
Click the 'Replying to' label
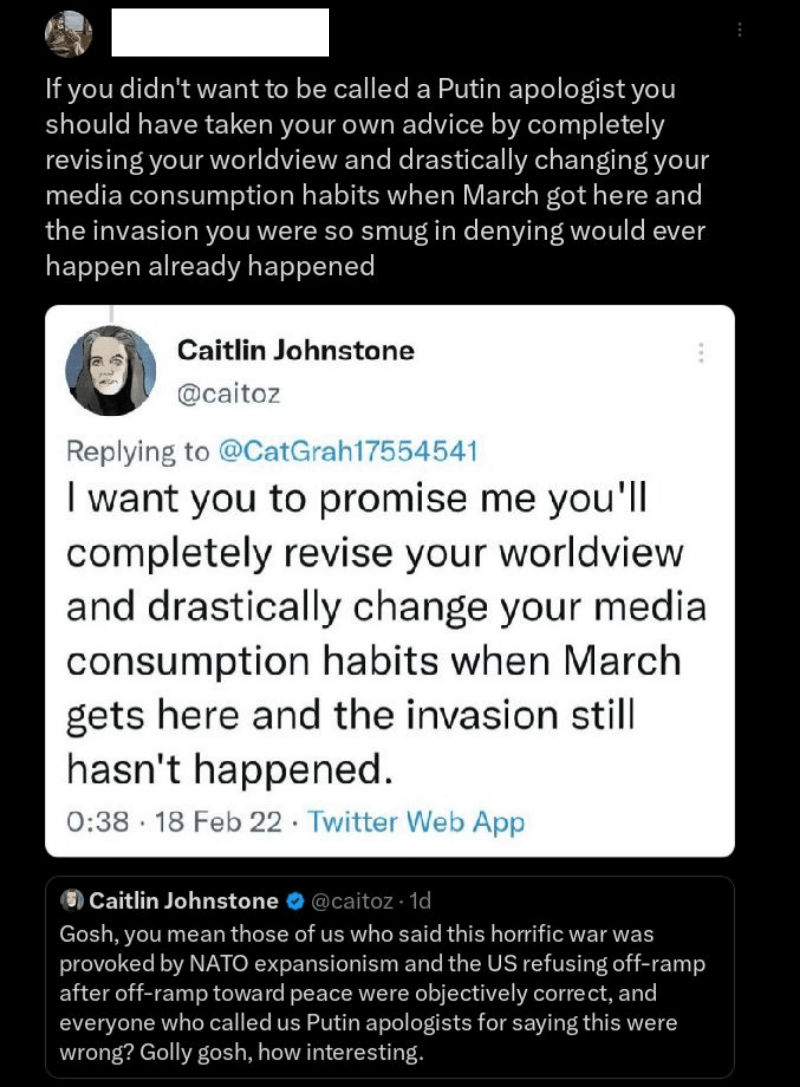coord(137,451)
